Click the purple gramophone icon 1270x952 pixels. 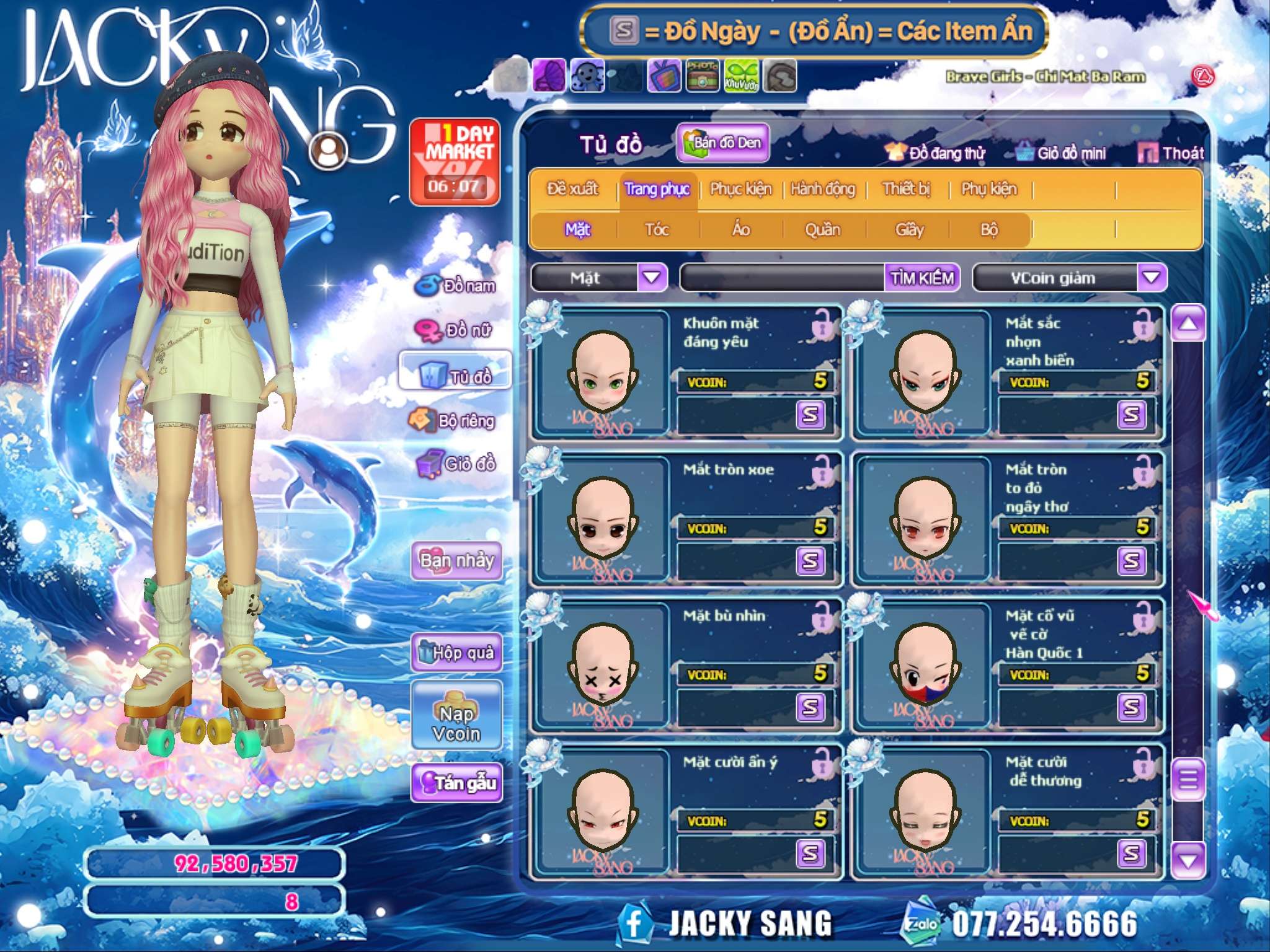(x=549, y=76)
